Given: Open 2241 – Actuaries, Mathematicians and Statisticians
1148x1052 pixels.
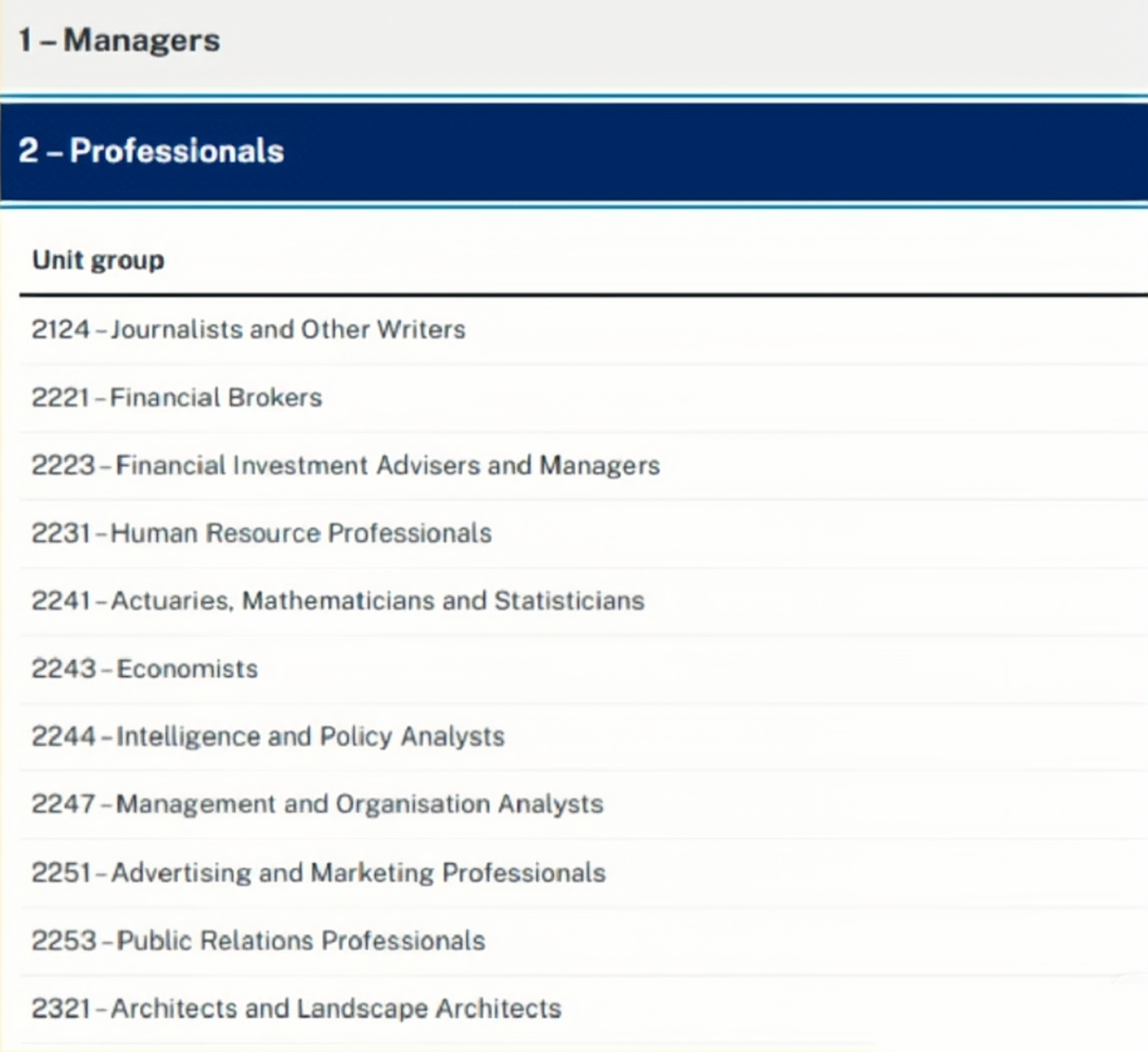Looking at the screenshot, I should pos(338,601).
